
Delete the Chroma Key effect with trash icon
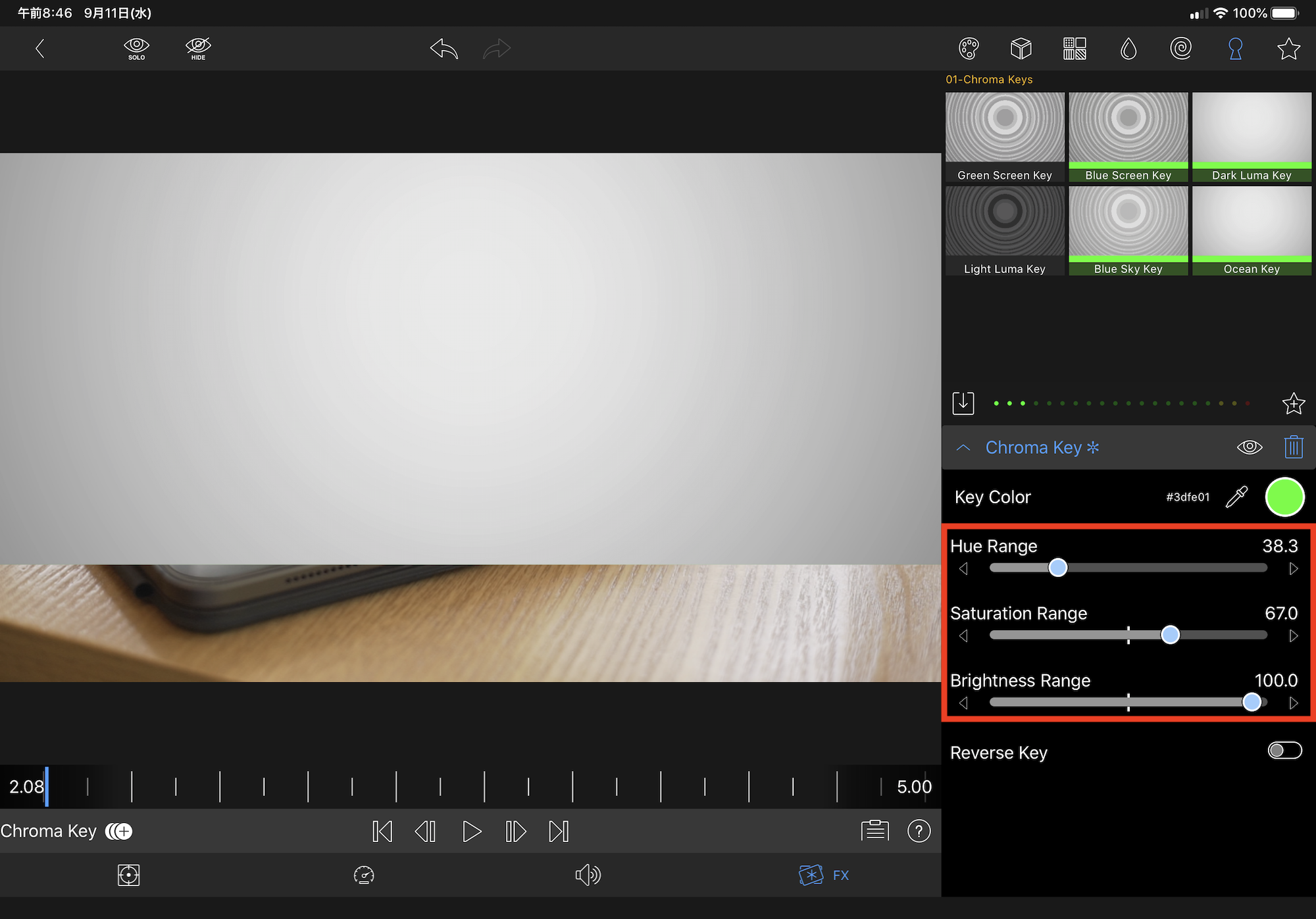tap(1293, 447)
